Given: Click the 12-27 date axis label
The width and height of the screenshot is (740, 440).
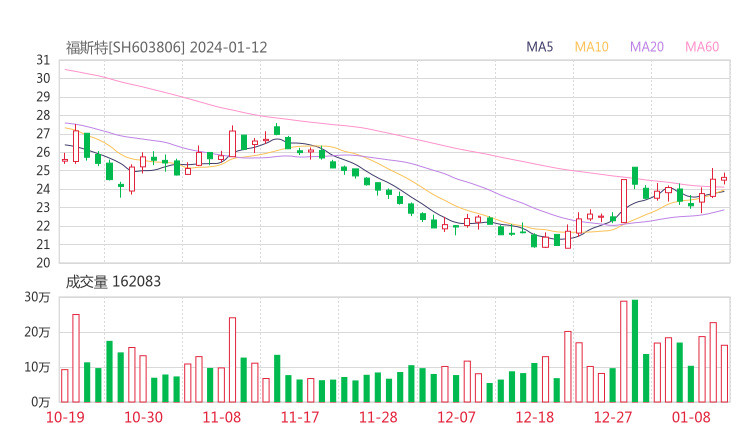Looking at the screenshot, I should coord(613,417).
